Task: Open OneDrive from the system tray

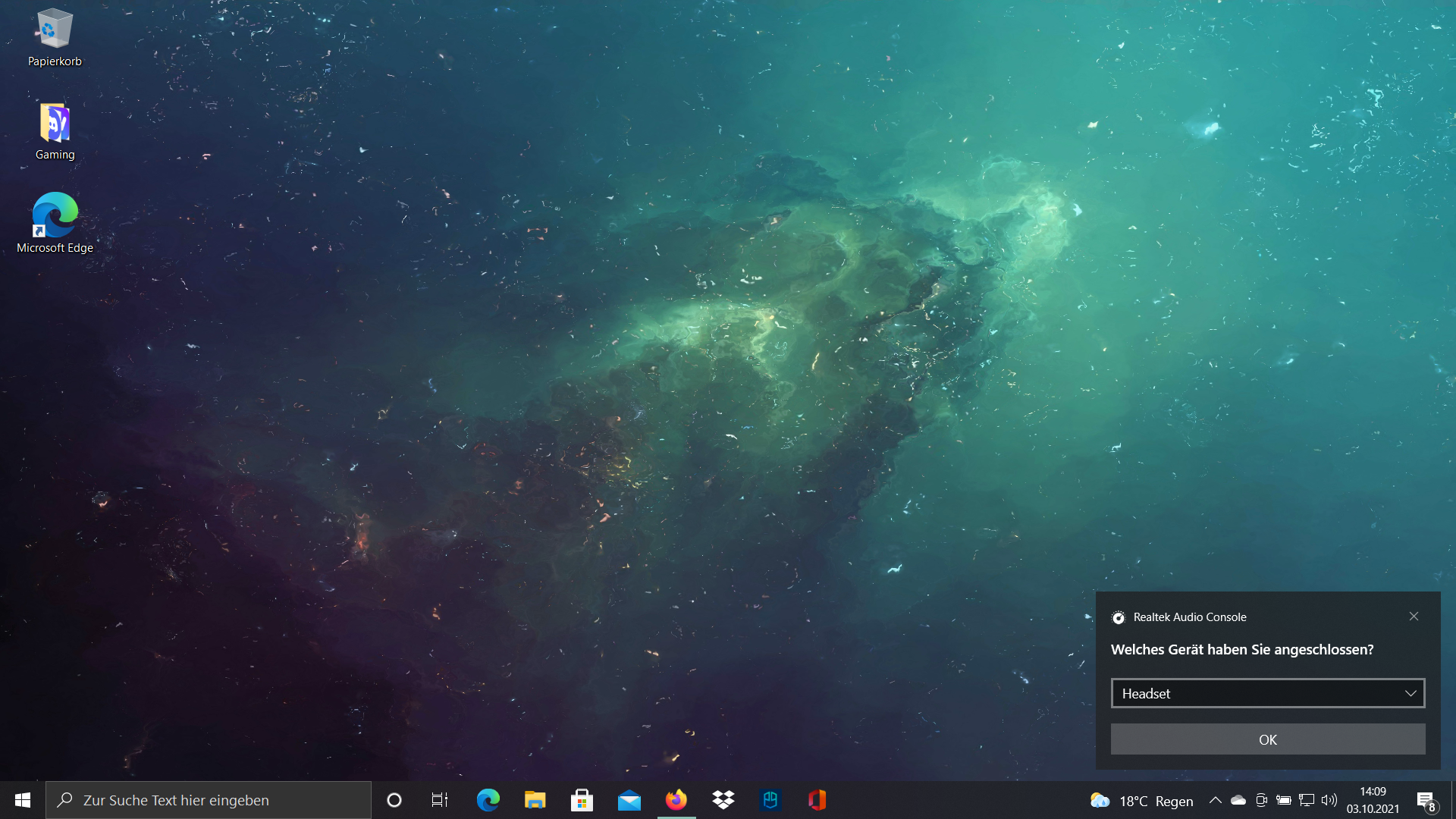Action: click(x=1238, y=800)
